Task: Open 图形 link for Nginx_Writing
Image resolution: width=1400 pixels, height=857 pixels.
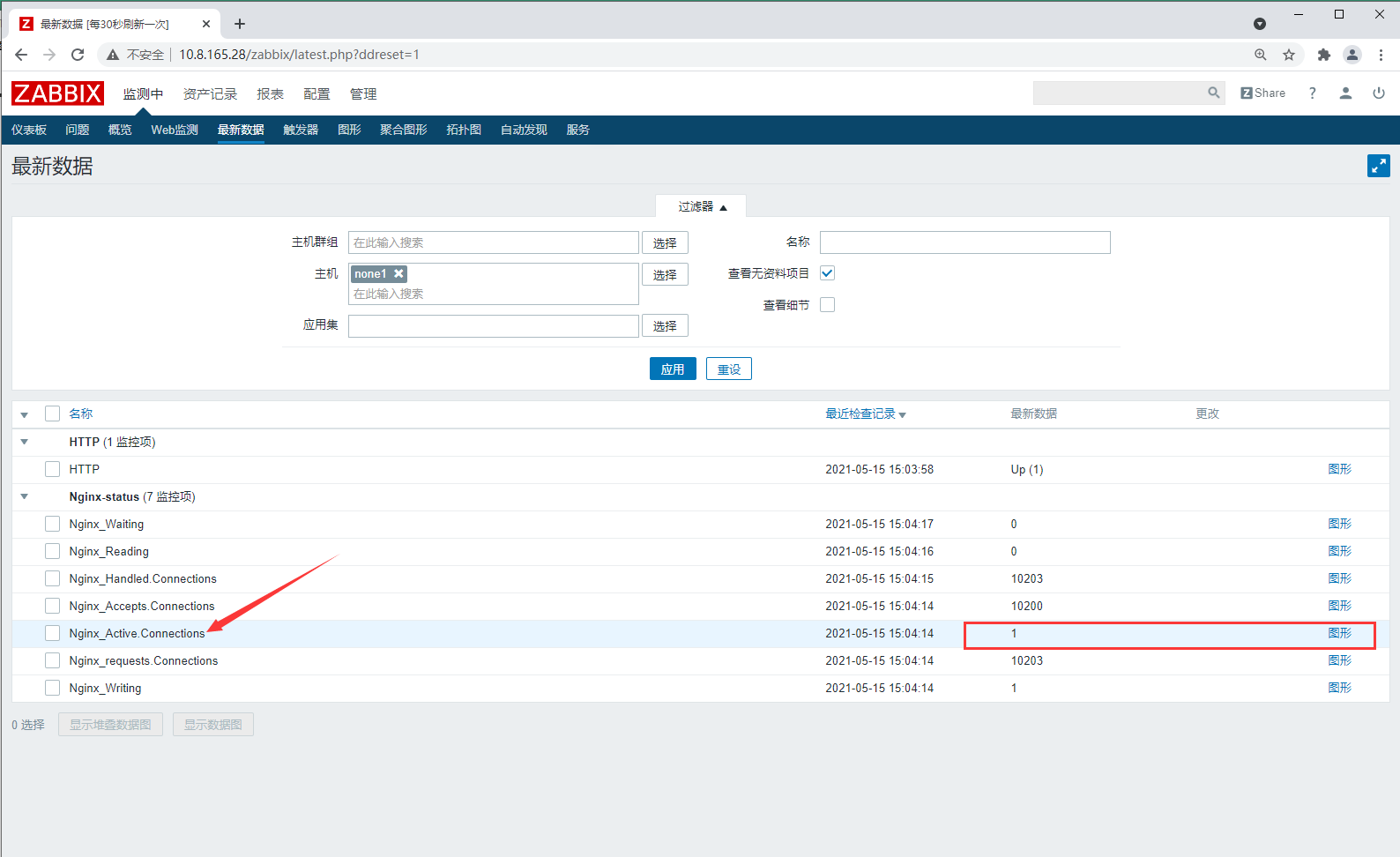Action: tap(1339, 688)
